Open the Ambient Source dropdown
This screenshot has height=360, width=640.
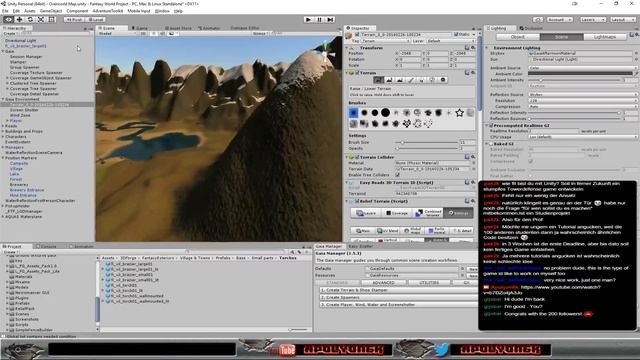(x=583, y=68)
